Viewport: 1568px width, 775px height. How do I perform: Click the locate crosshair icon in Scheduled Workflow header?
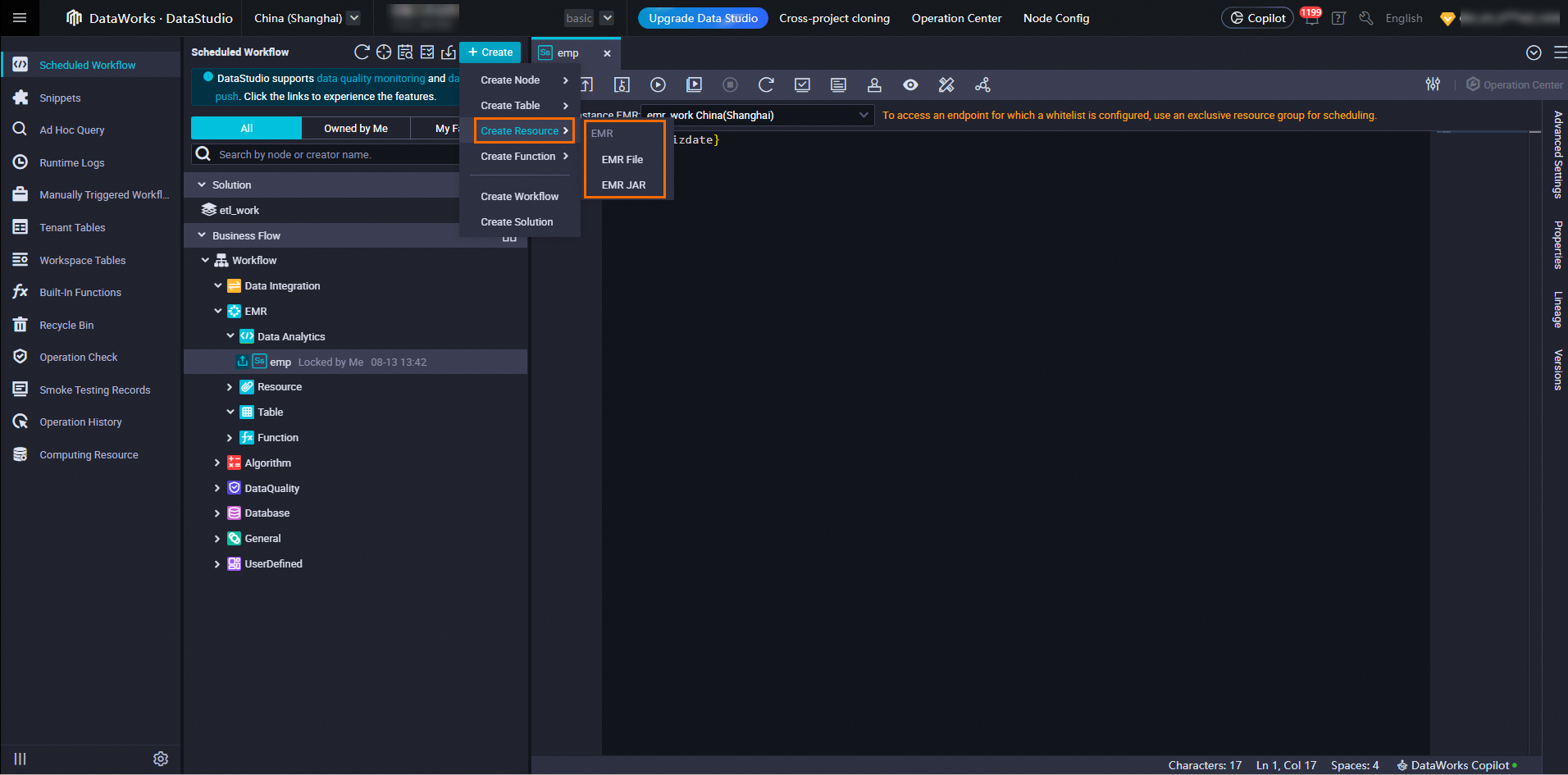[x=384, y=52]
